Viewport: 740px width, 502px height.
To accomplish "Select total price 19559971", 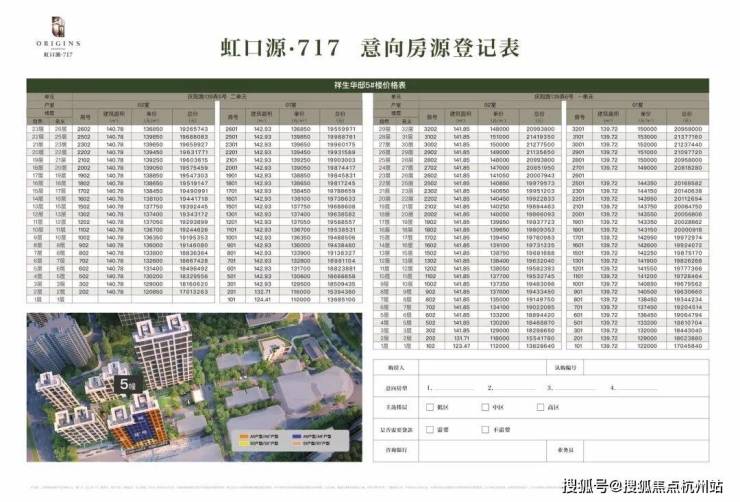I will (341, 129).
